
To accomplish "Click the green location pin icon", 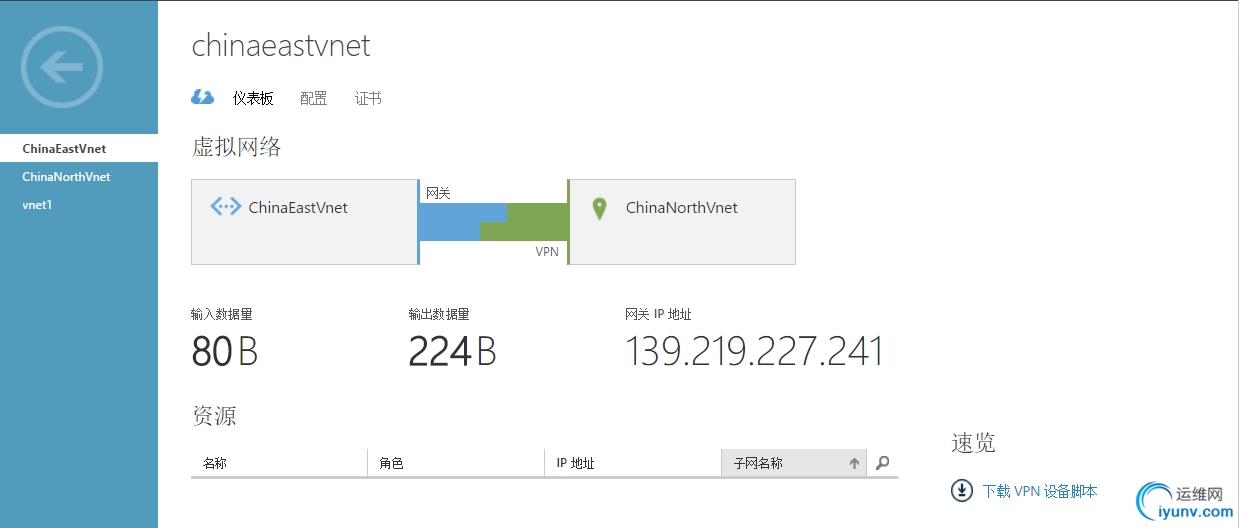I will (599, 209).
